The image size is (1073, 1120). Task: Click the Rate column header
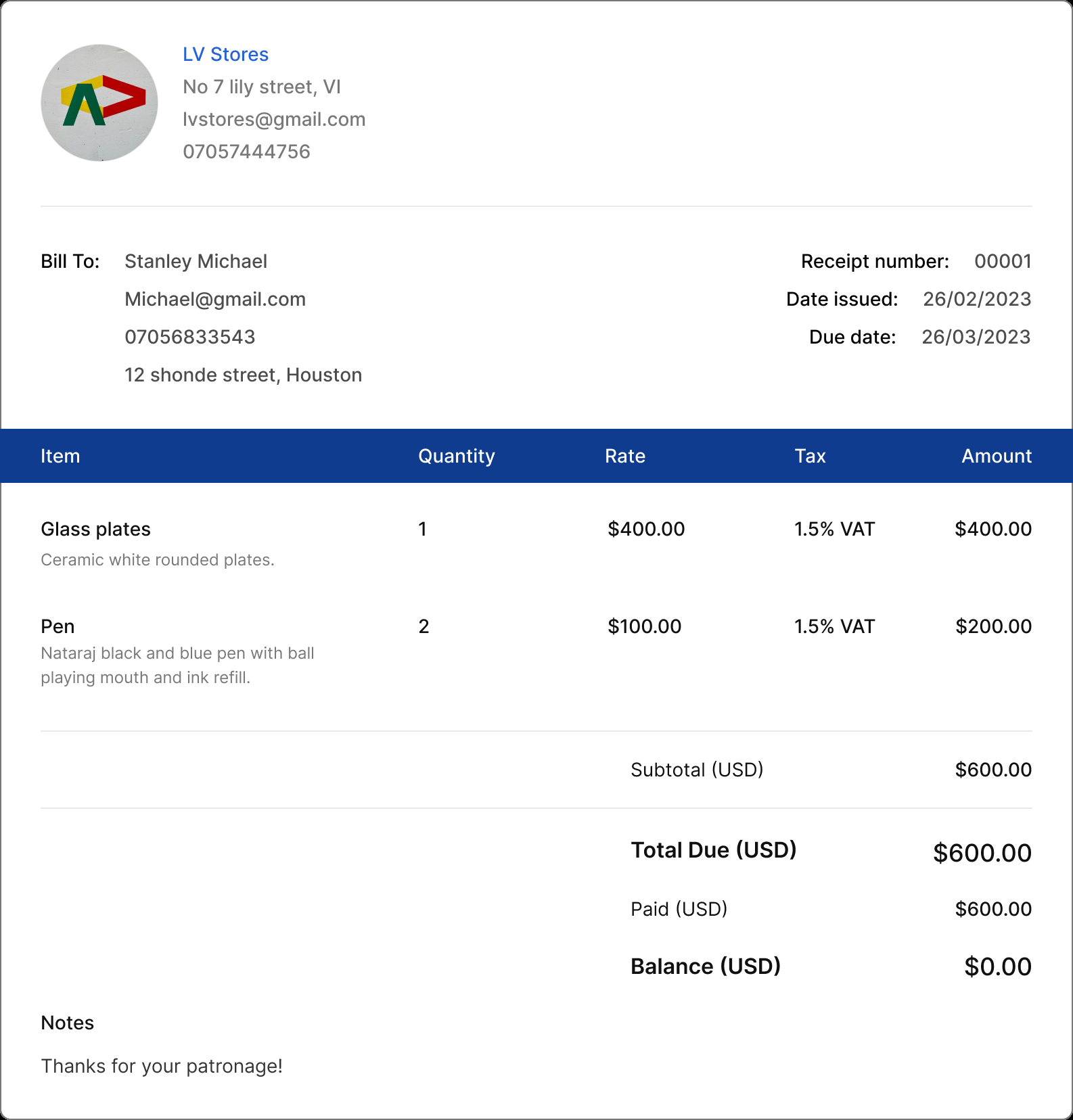pos(624,456)
